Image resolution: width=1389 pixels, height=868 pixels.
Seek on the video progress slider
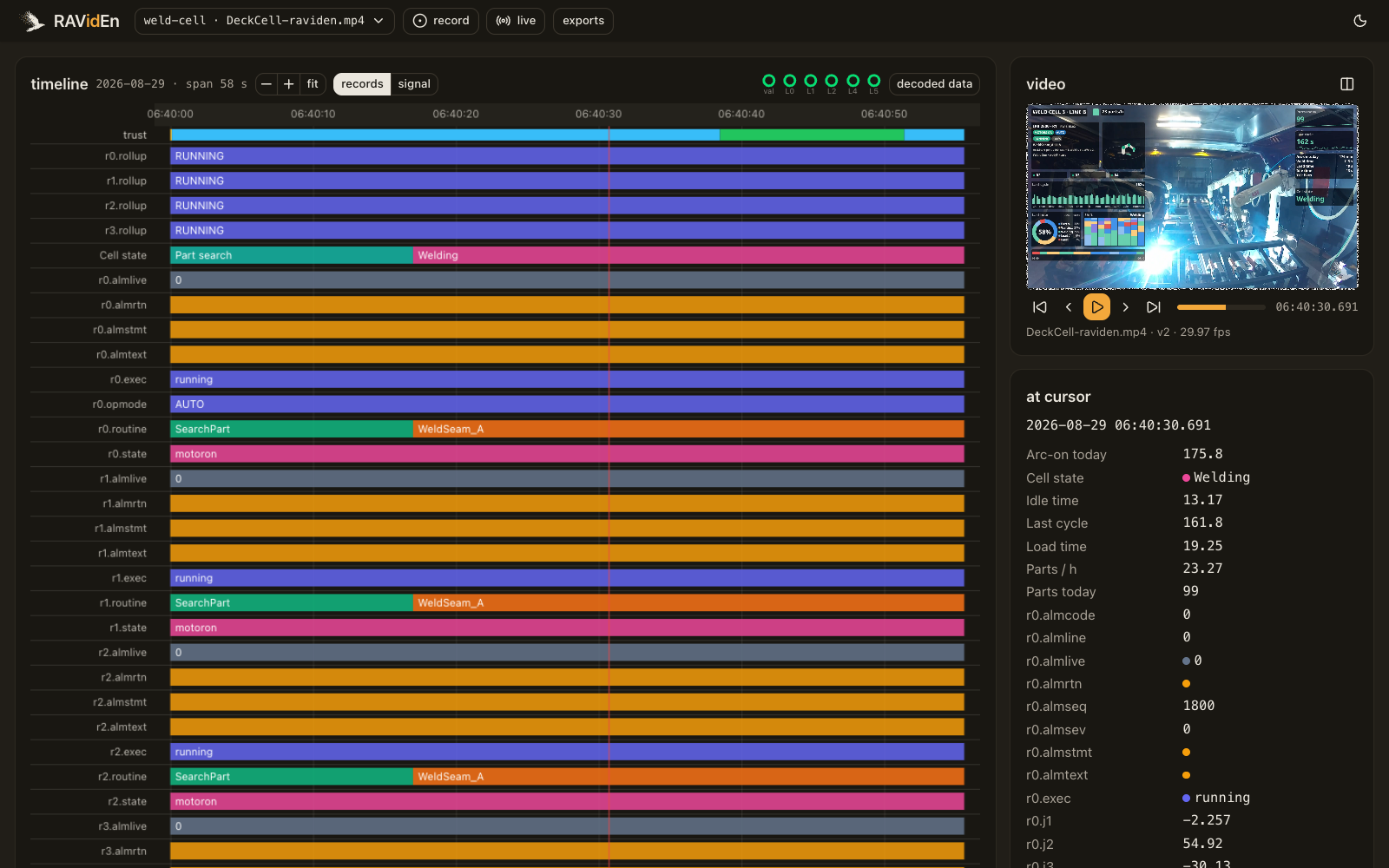[1221, 307]
